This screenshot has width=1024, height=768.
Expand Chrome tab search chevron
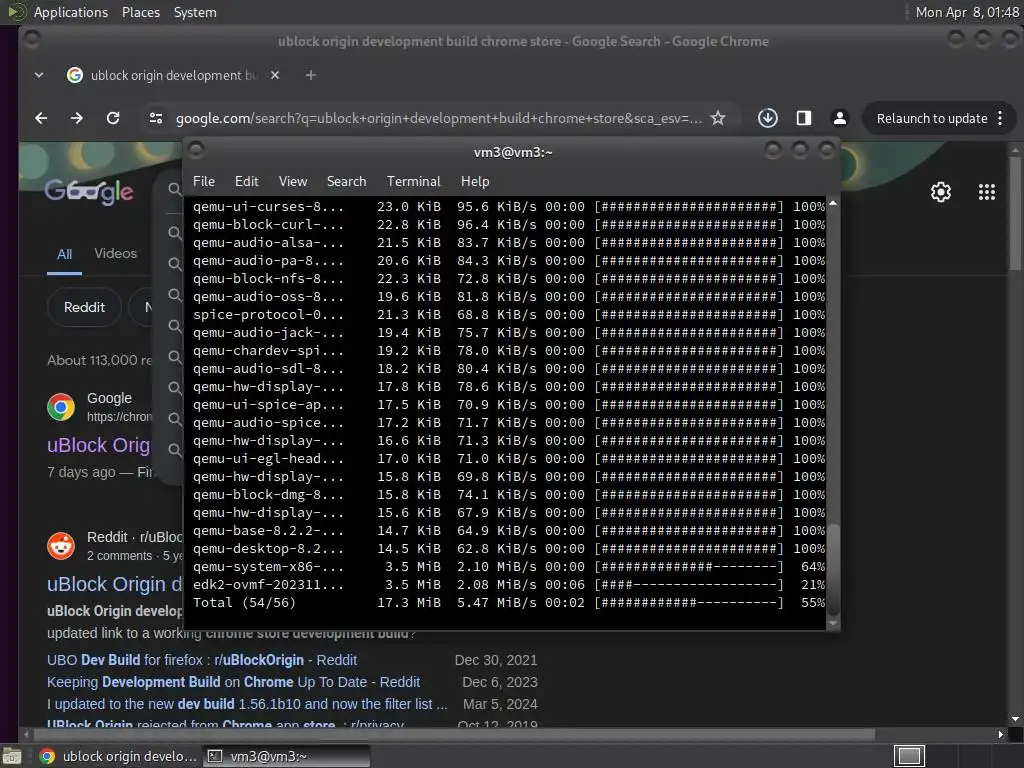[x=39, y=75]
